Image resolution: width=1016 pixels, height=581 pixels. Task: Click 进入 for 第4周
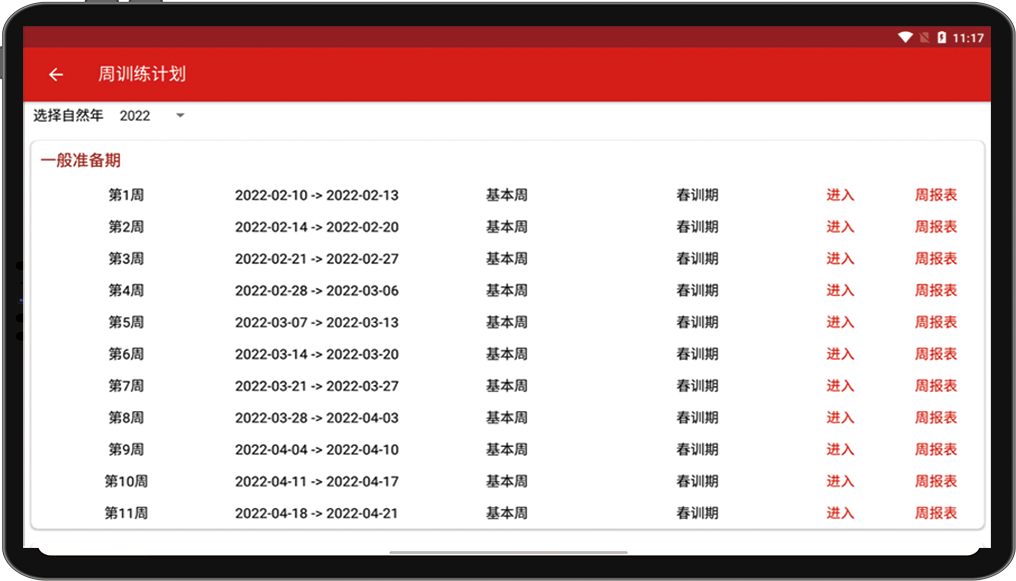(840, 290)
